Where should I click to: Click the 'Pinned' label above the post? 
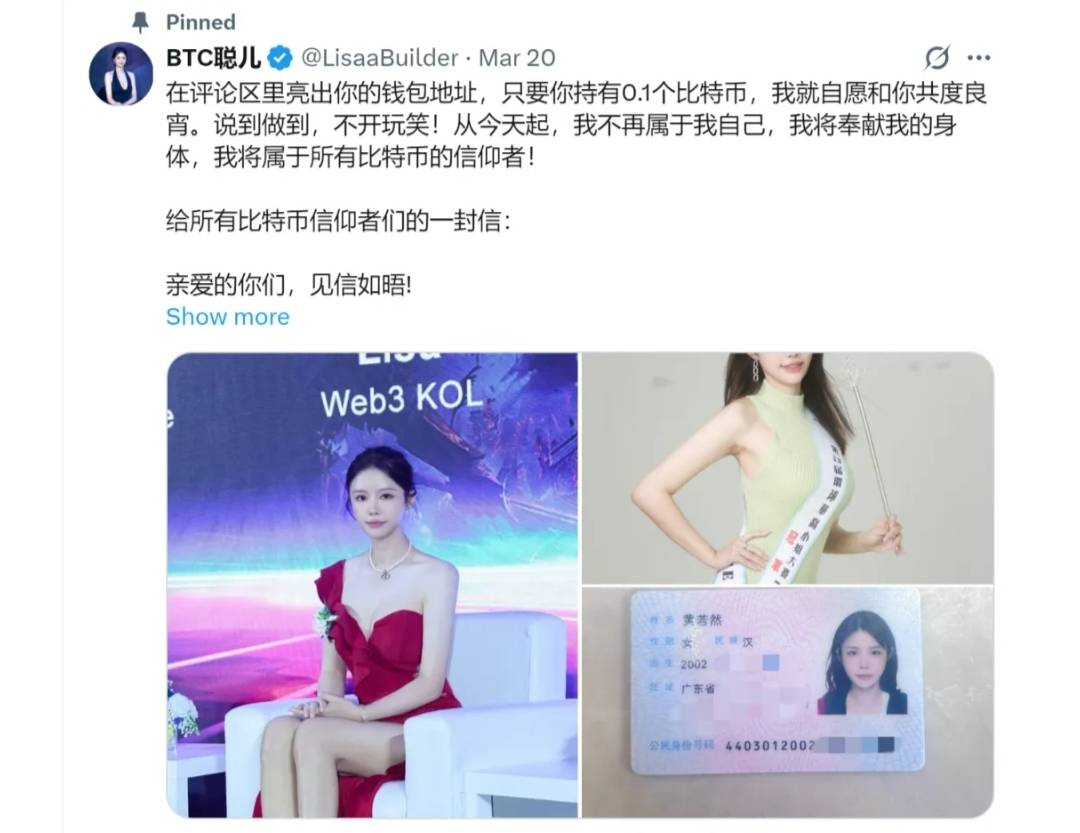click(x=200, y=22)
